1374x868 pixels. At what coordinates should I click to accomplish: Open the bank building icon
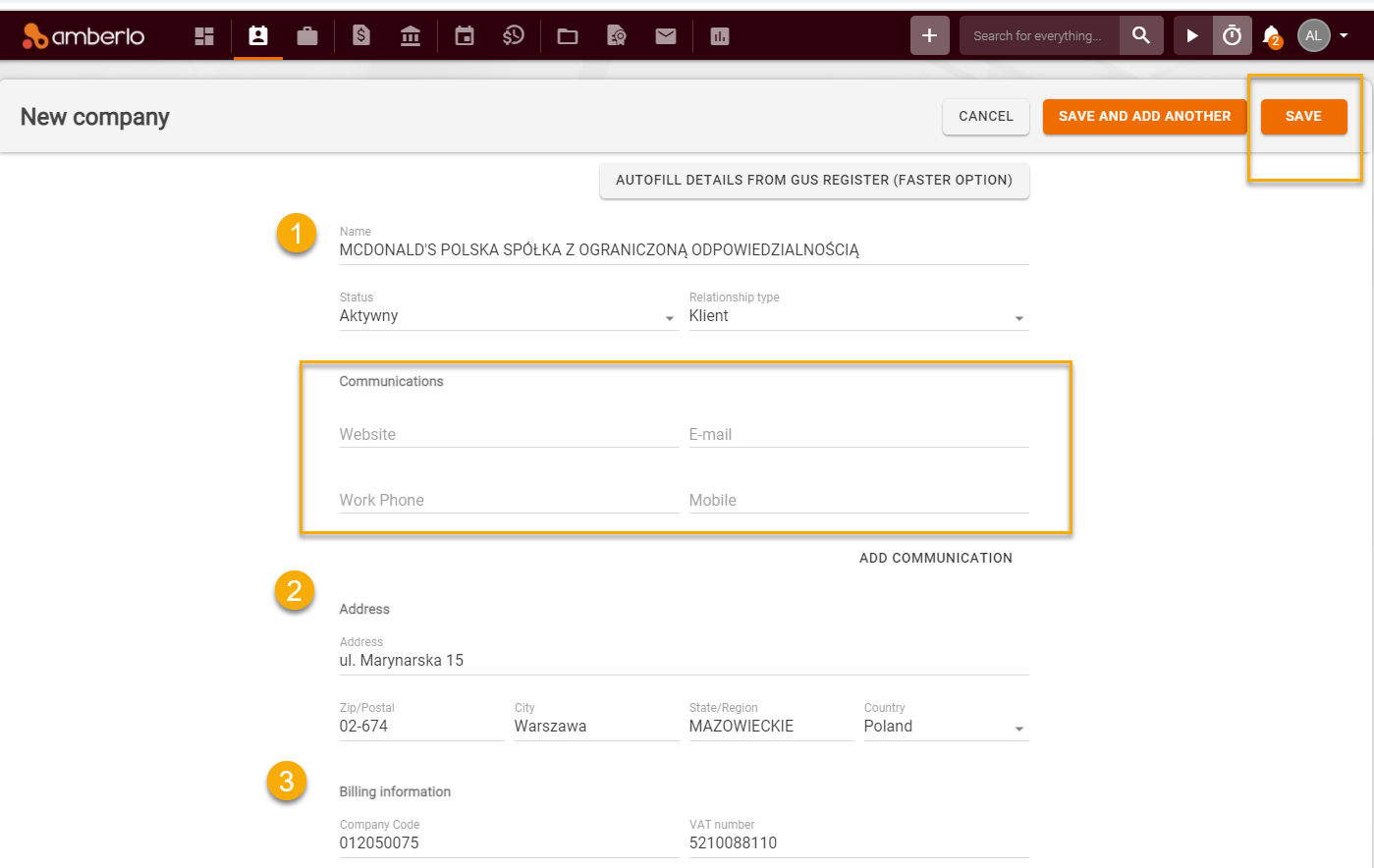coord(411,36)
